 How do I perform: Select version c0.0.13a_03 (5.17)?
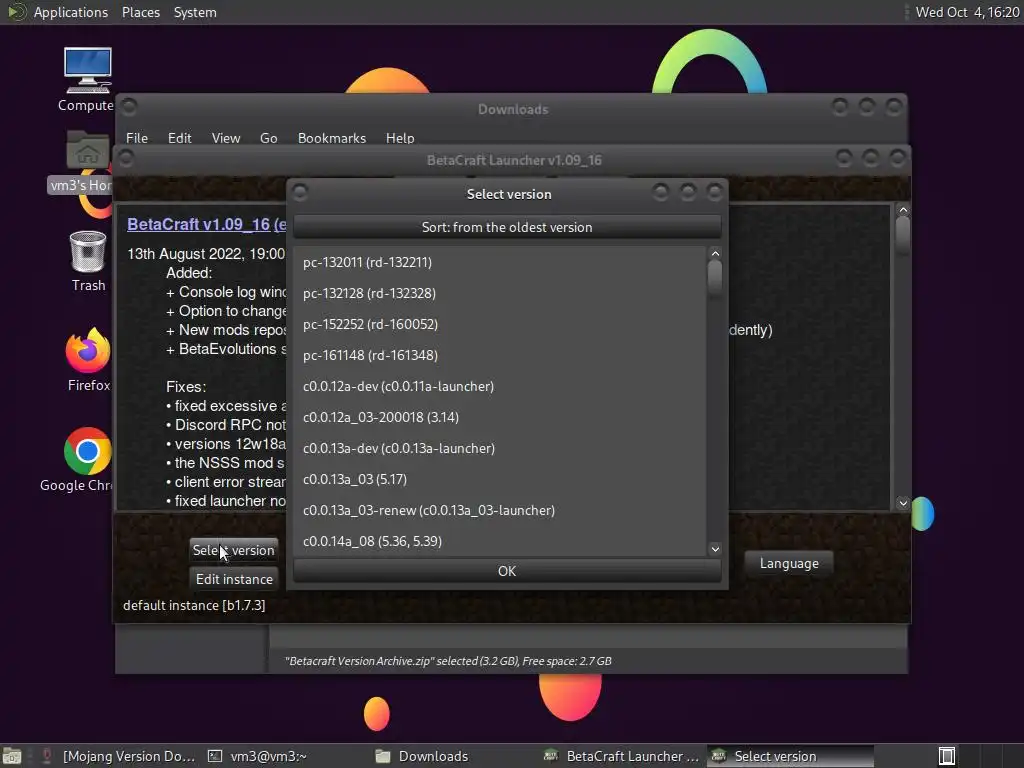pos(500,479)
